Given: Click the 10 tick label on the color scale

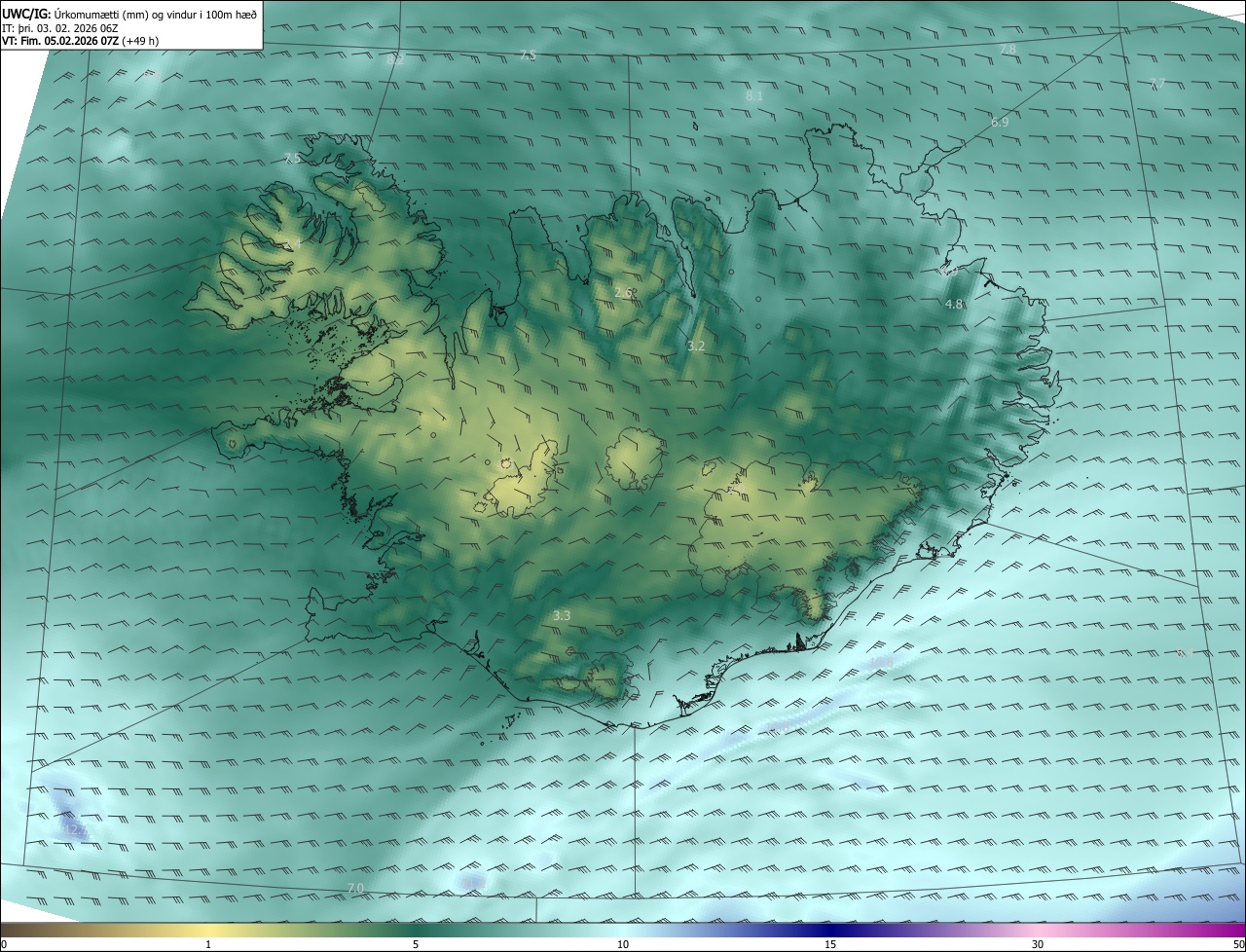Looking at the screenshot, I should coord(623,944).
